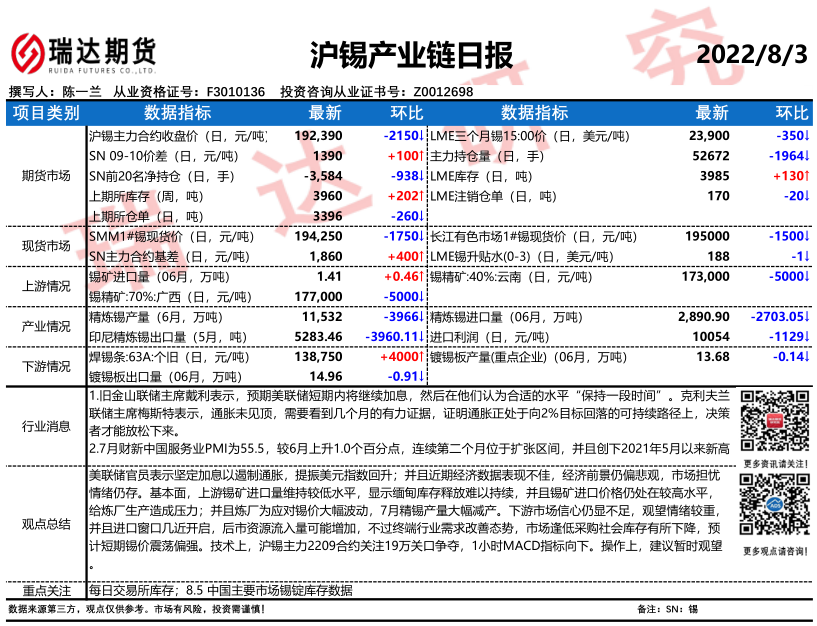
Task: Click the 现货市场 category cell
Action: tap(46, 246)
